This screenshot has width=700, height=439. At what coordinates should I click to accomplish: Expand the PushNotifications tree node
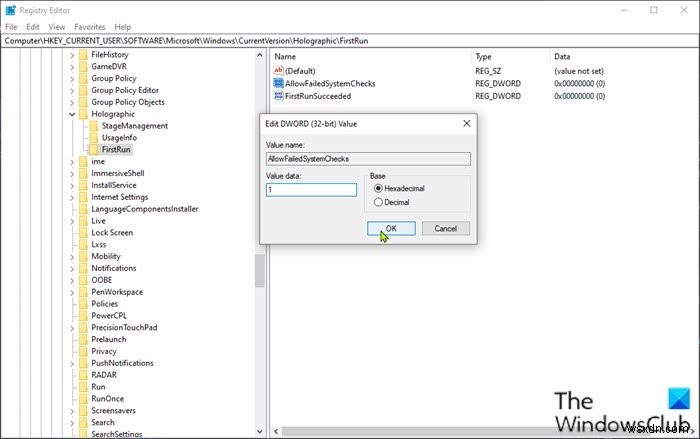pyautogui.click(x=72, y=364)
